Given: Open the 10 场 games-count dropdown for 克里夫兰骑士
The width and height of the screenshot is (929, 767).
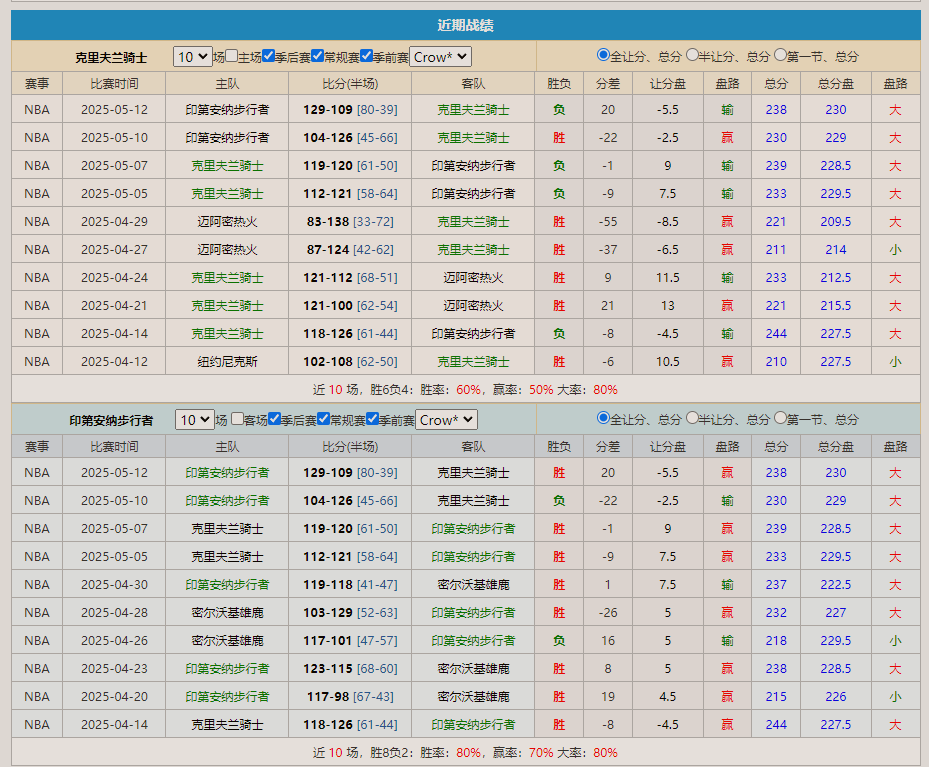Looking at the screenshot, I should (191, 57).
